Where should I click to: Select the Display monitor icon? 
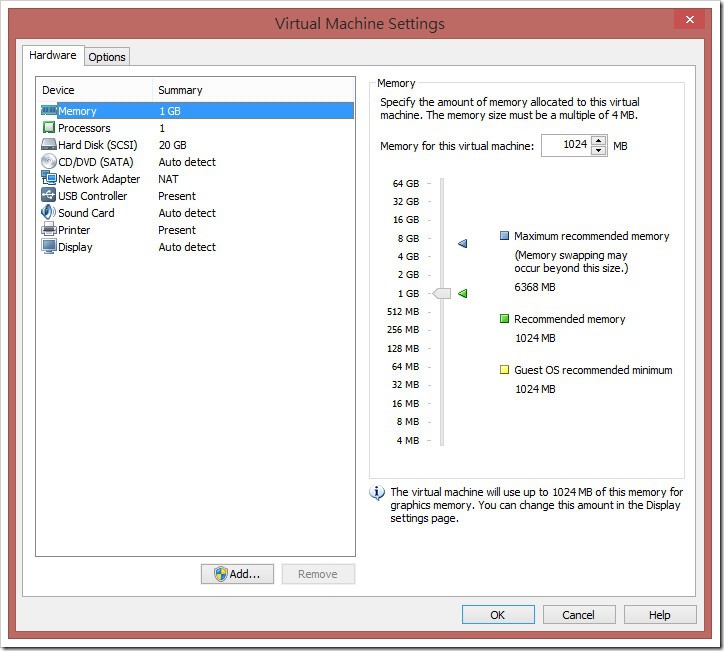click(48, 246)
